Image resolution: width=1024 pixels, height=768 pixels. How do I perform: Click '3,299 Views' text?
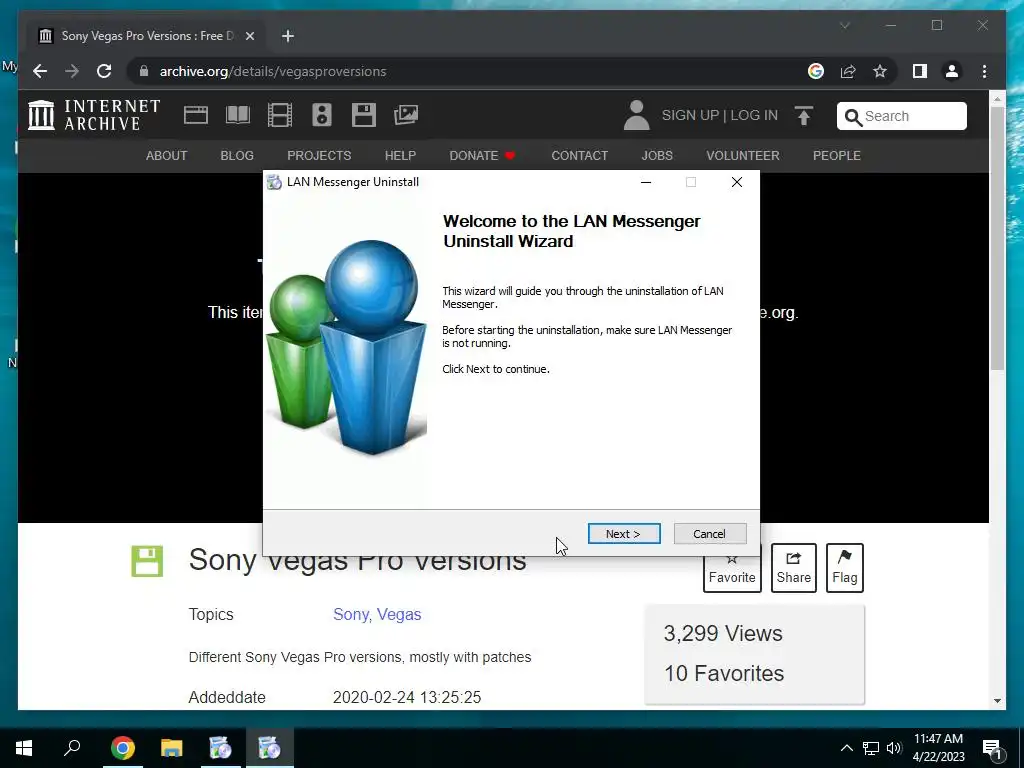point(723,633)
